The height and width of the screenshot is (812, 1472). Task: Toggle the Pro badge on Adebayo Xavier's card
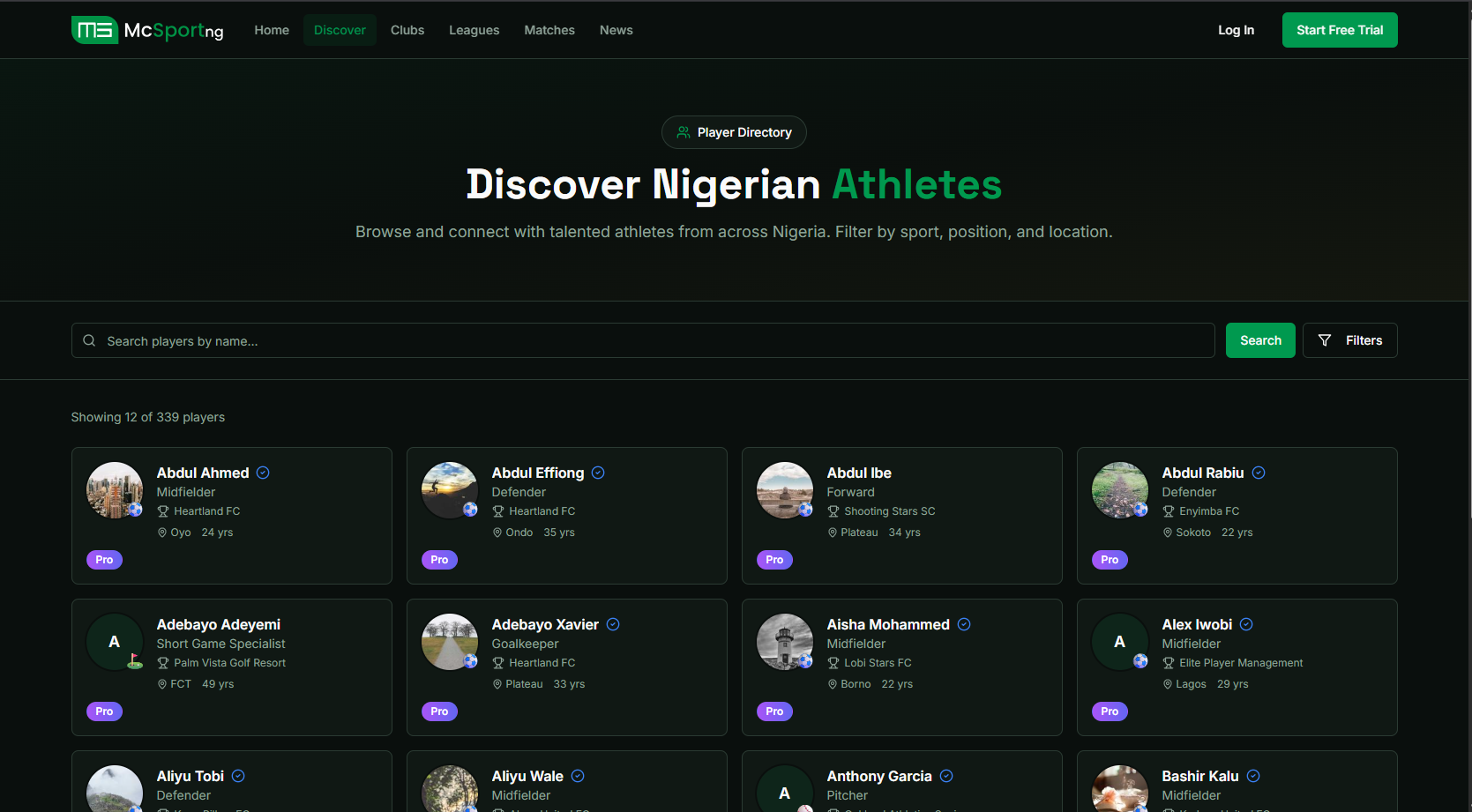click(439, 711)
